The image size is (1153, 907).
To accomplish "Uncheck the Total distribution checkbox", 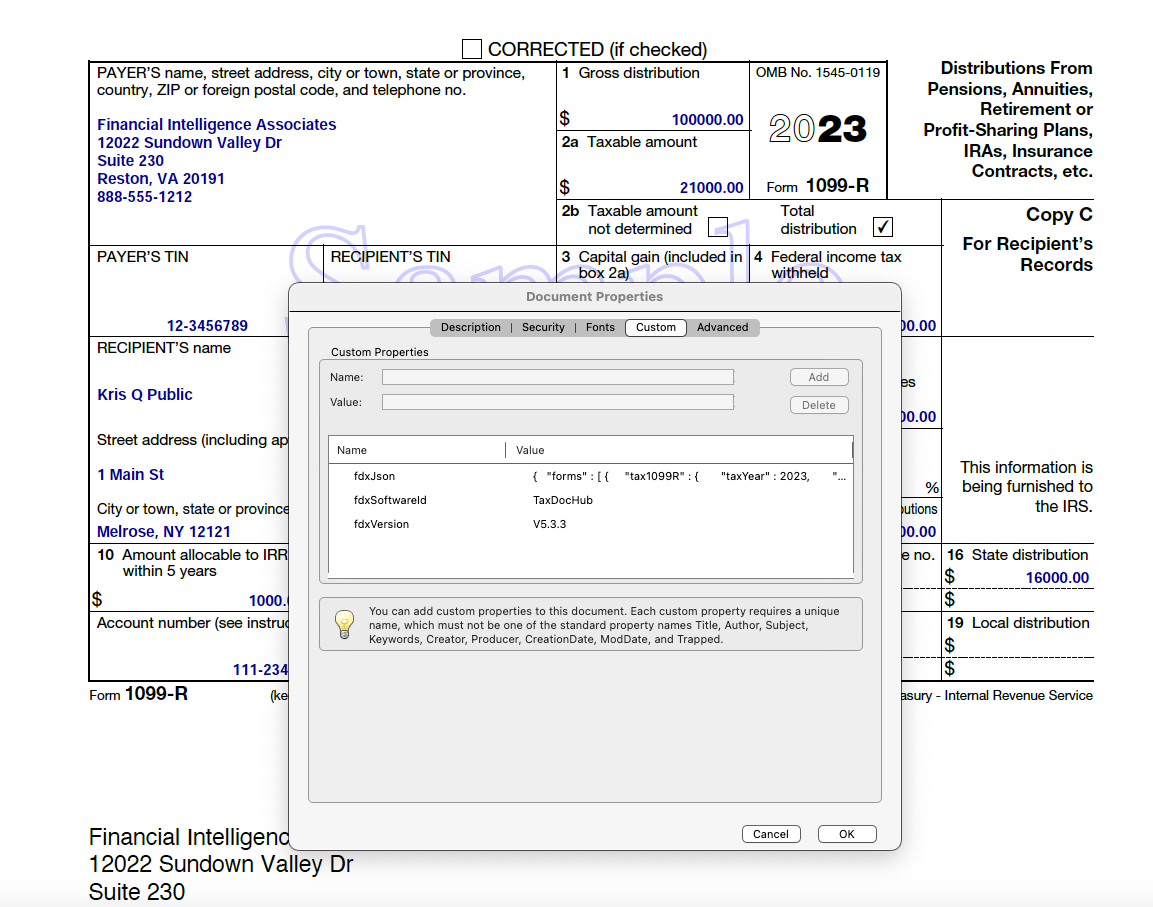I will 882,227.
